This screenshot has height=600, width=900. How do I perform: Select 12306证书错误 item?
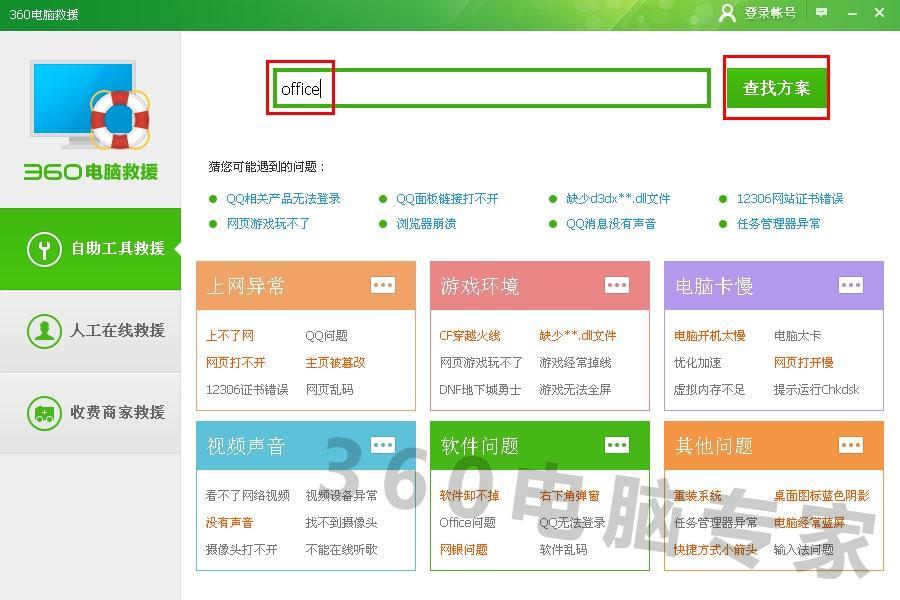(x=247, y=389)
